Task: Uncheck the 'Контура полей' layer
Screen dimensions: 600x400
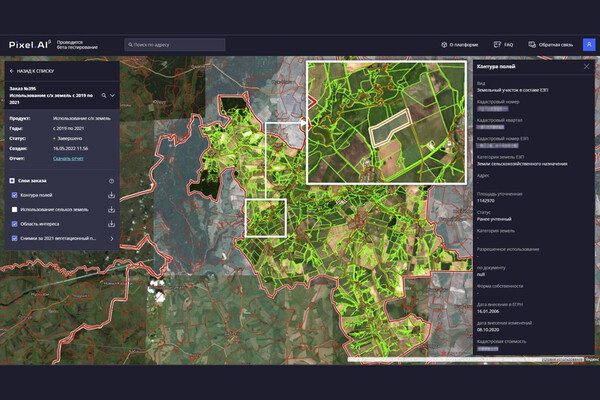Action: pyautogui.click(x=15, y=195)
